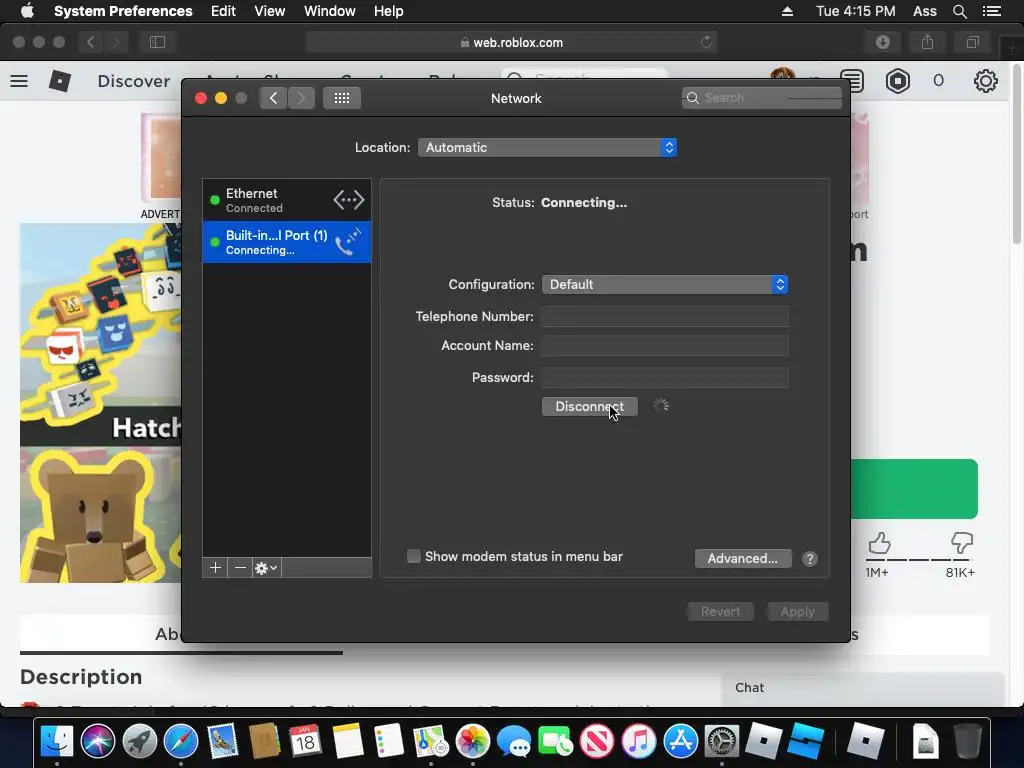Click Safari page vertical scrollbar
The image size is (1024, 768).
pos(1017,153)
